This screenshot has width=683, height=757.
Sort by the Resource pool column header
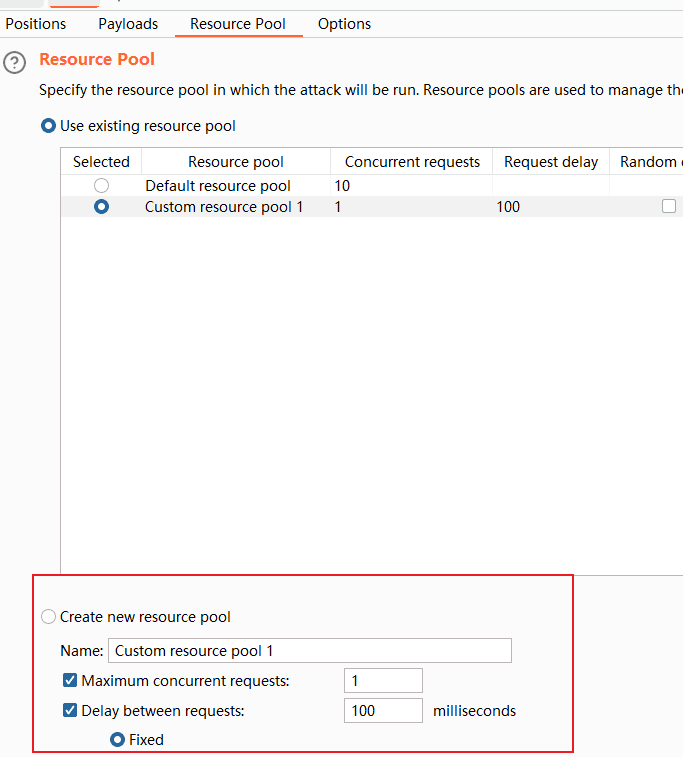coord(236,162)
